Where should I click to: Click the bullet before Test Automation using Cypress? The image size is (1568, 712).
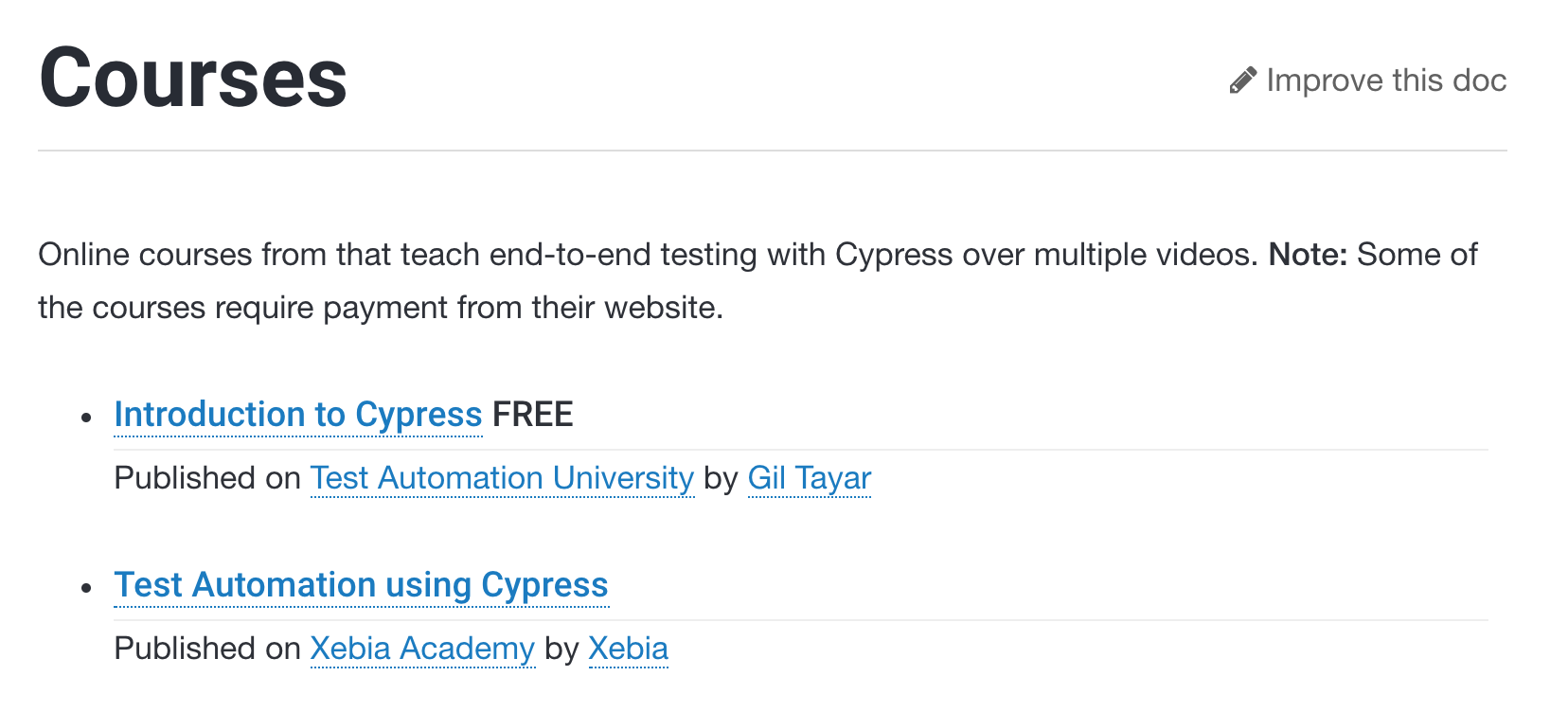87,588
